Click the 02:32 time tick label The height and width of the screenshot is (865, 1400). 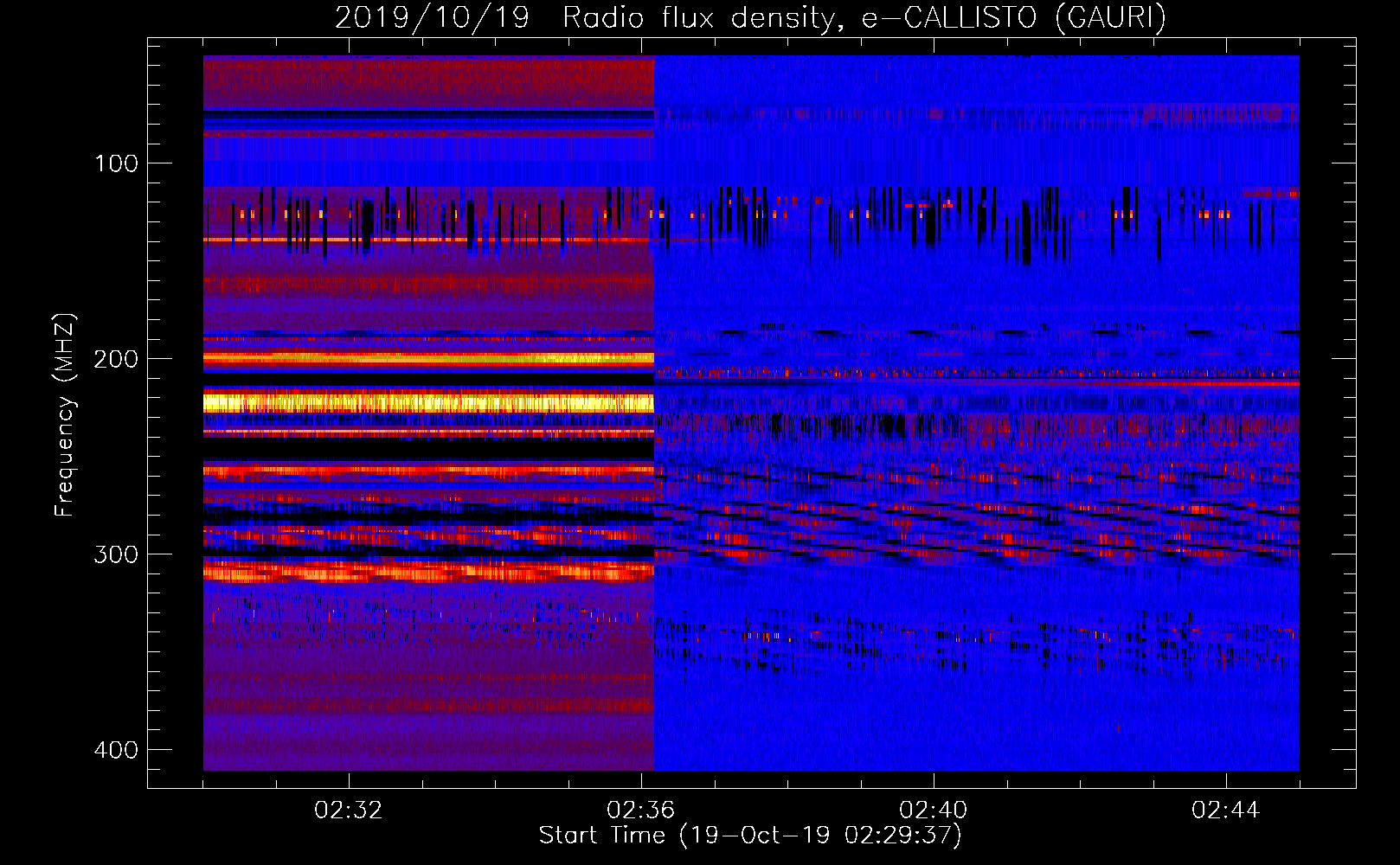[x=349, y=811]
